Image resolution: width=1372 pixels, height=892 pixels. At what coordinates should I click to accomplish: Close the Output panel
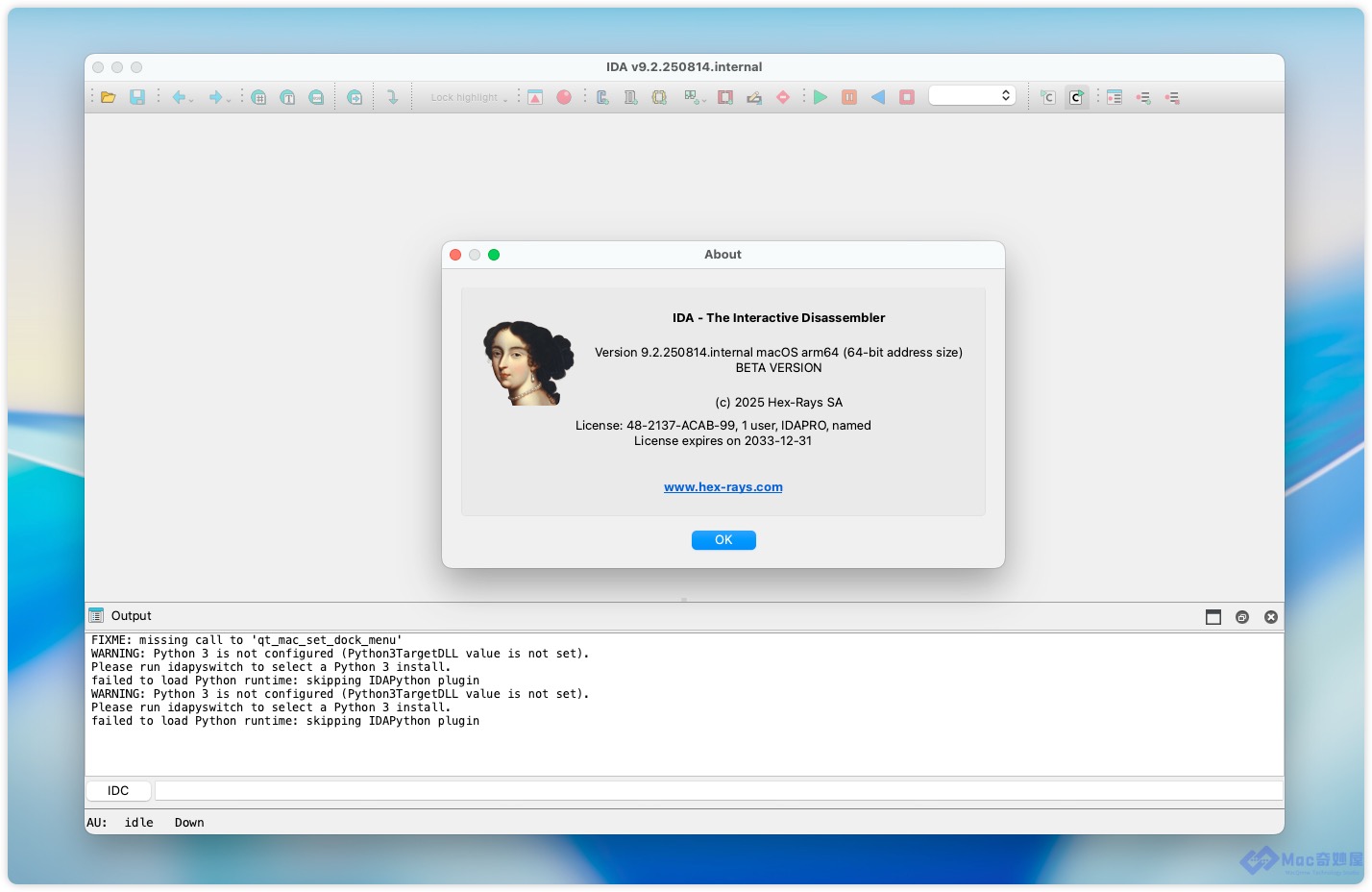click(1271, 617)
